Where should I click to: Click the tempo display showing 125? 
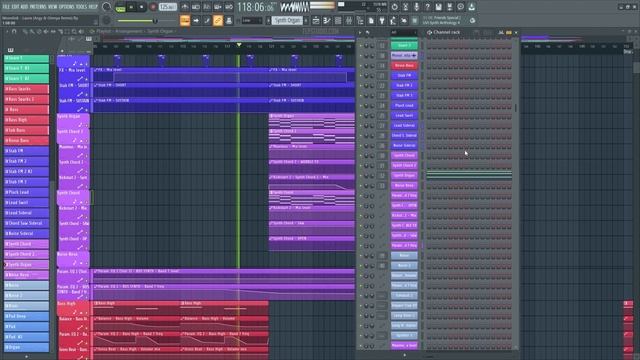coord(167,7)
